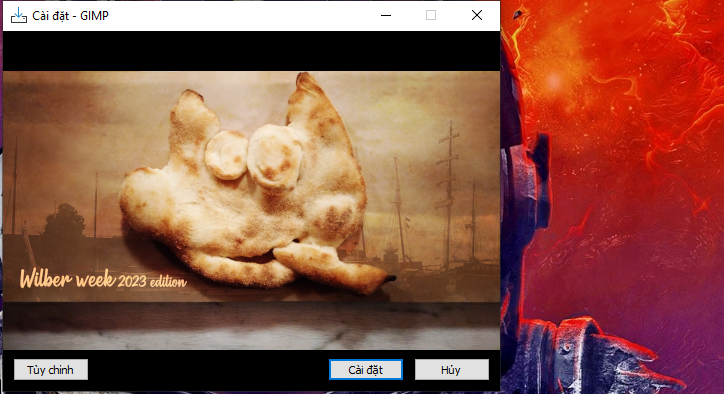Screen dimensions: 724x394
Task: Close the GIMP setup window
Action: [477, 16]
